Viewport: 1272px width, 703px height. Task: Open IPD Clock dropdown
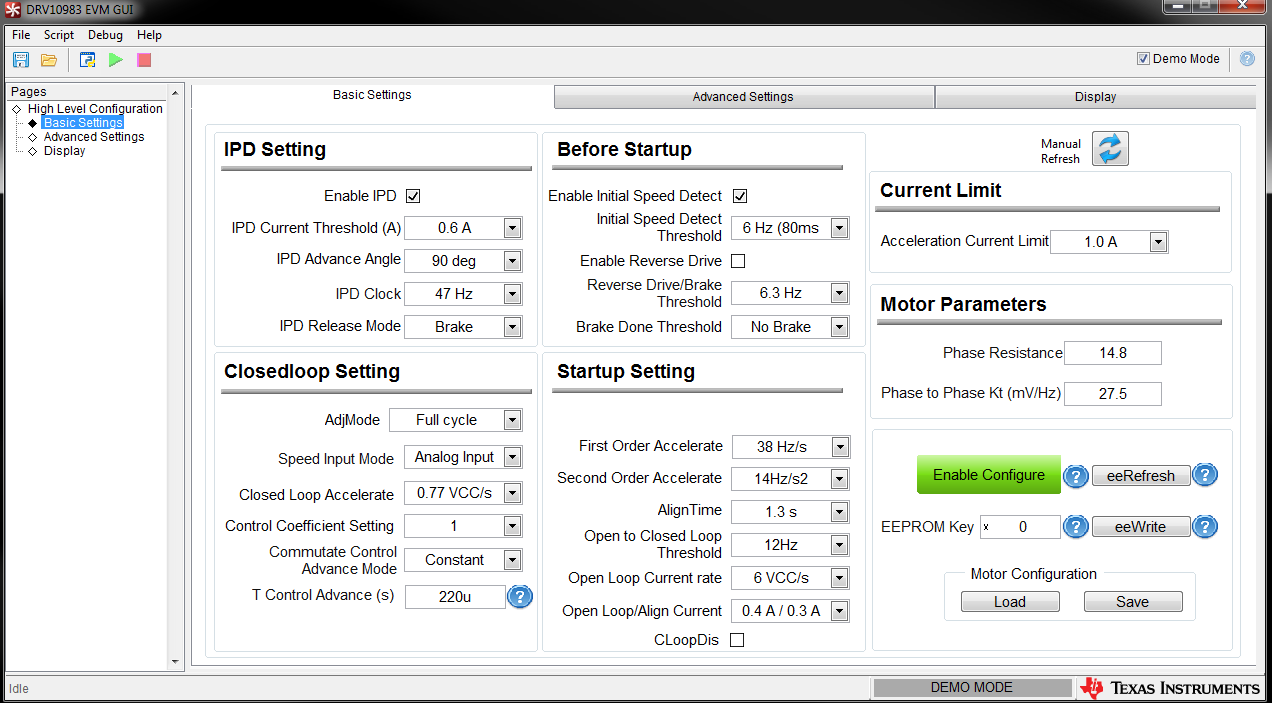coord(463,294)
